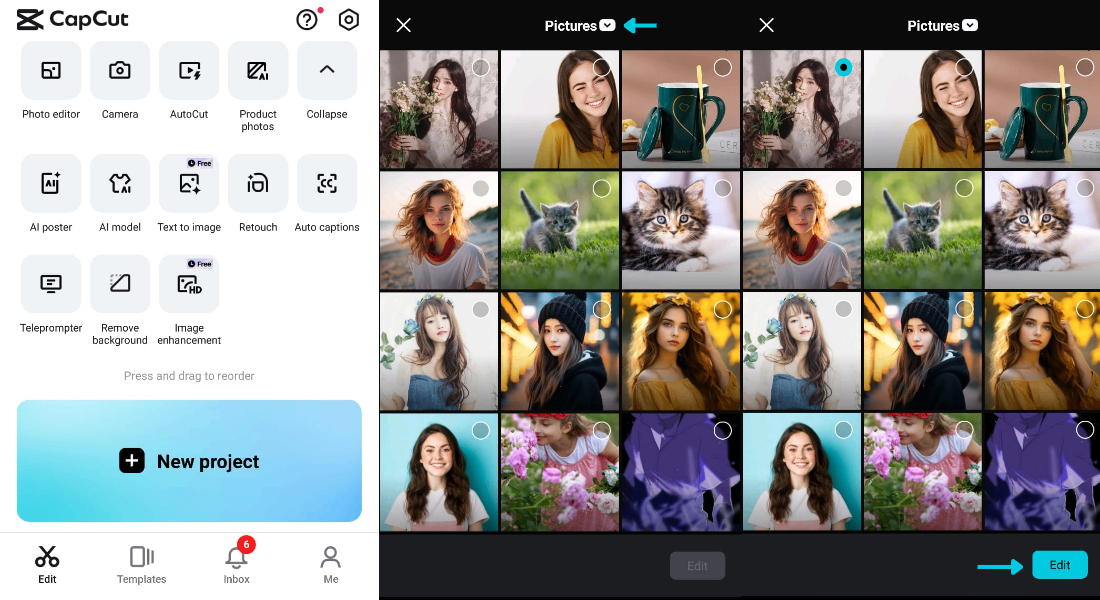Click the cyan Edit button
The width and height of the screenshot is (1100, 600).
(x=1059, y=565)
